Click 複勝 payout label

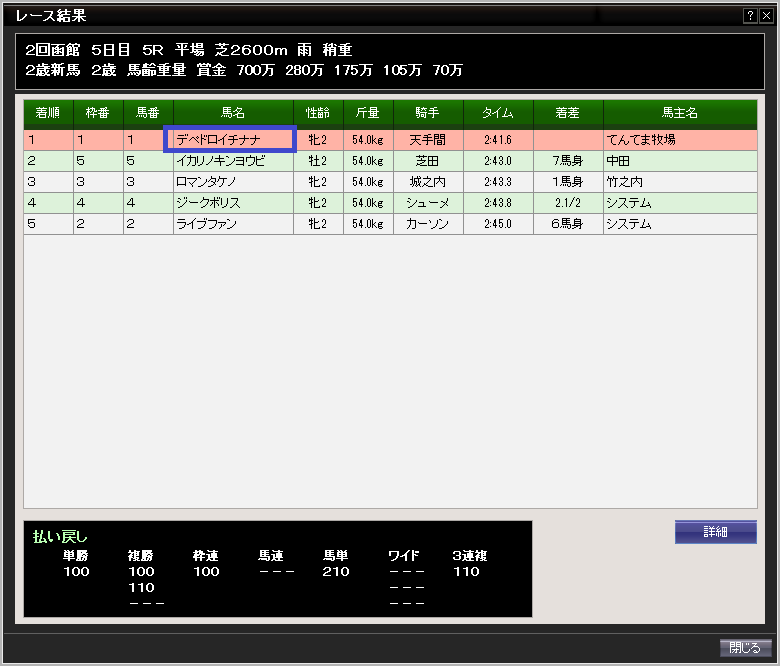tap(141, 555)
